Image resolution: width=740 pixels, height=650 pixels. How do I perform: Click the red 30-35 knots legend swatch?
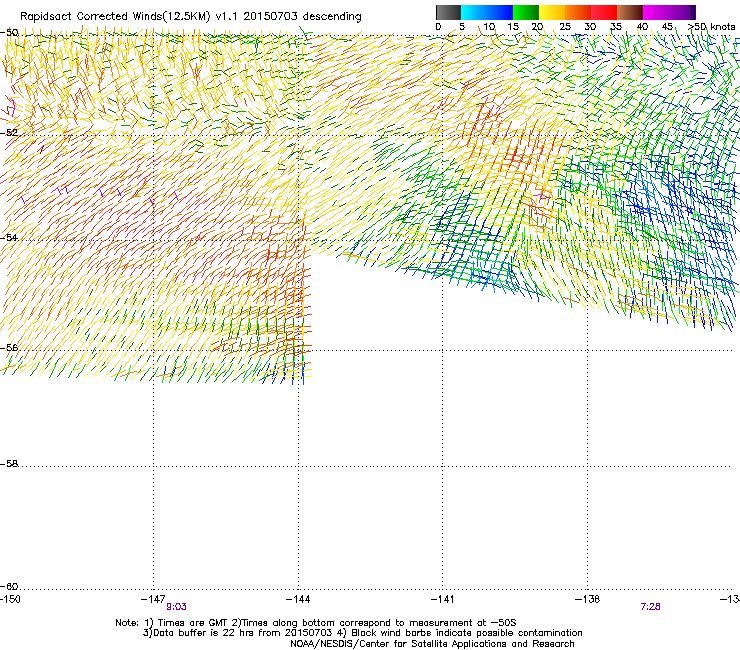[604, 12]
